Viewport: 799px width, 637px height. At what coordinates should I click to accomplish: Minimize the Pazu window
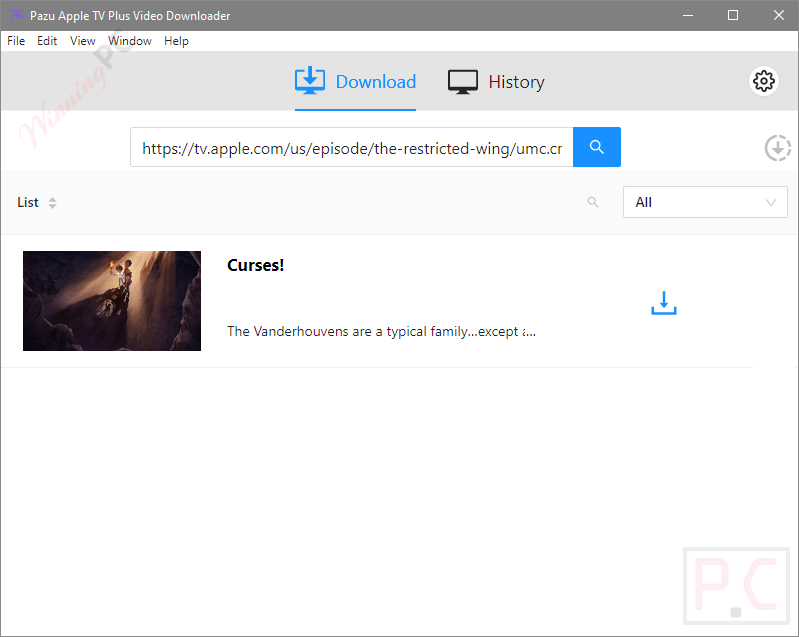pyautogui.click(x=688, y=15)
